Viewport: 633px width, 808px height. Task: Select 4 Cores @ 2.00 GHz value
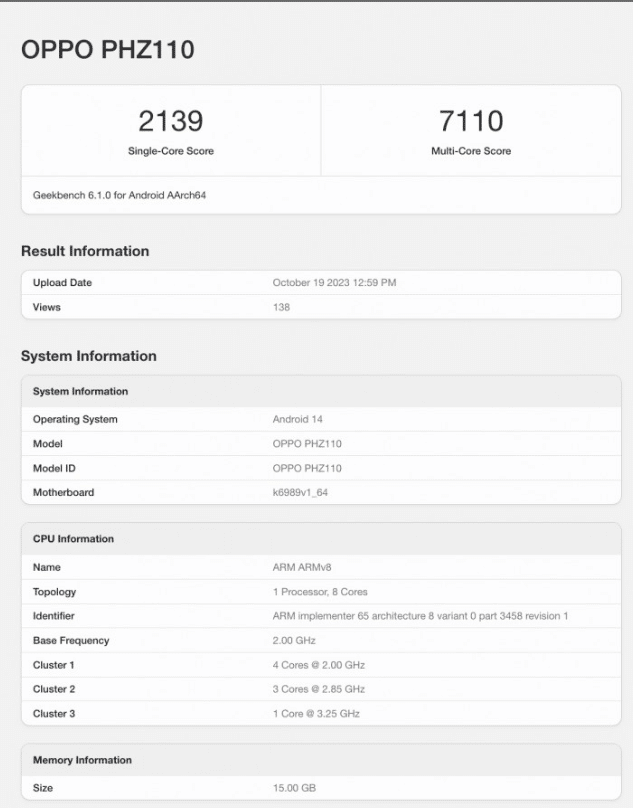(x=319, y=665)
